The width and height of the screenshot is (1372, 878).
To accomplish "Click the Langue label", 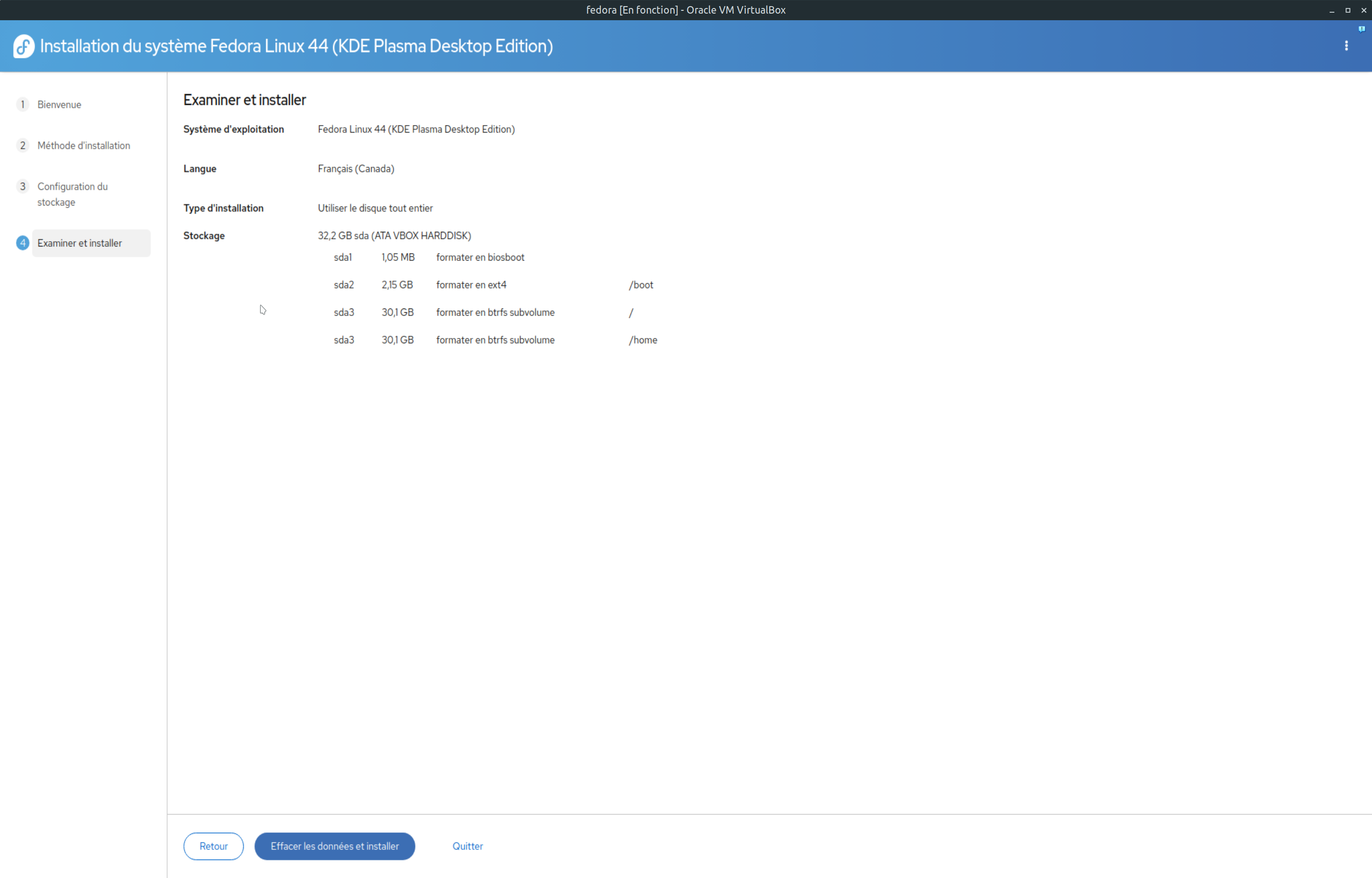I will (199, 169).
